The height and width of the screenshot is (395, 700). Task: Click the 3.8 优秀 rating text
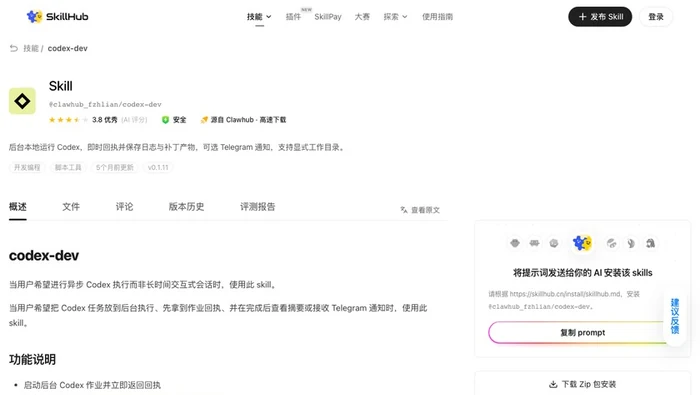tap(104, 120)
